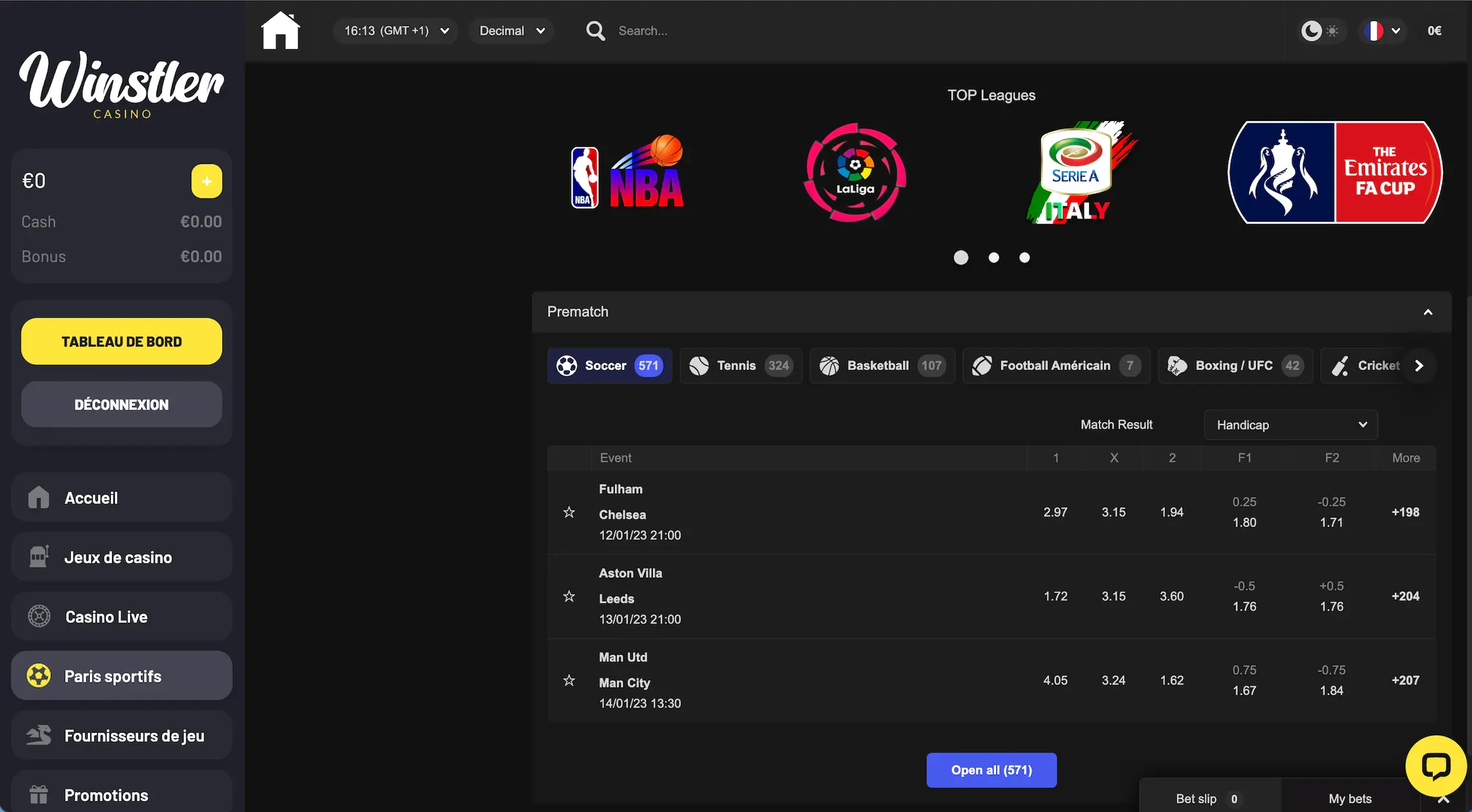Click the slot machine icon for Jeux de casino
Viewport: 1472px width, 812px height.
click(39, 557)
